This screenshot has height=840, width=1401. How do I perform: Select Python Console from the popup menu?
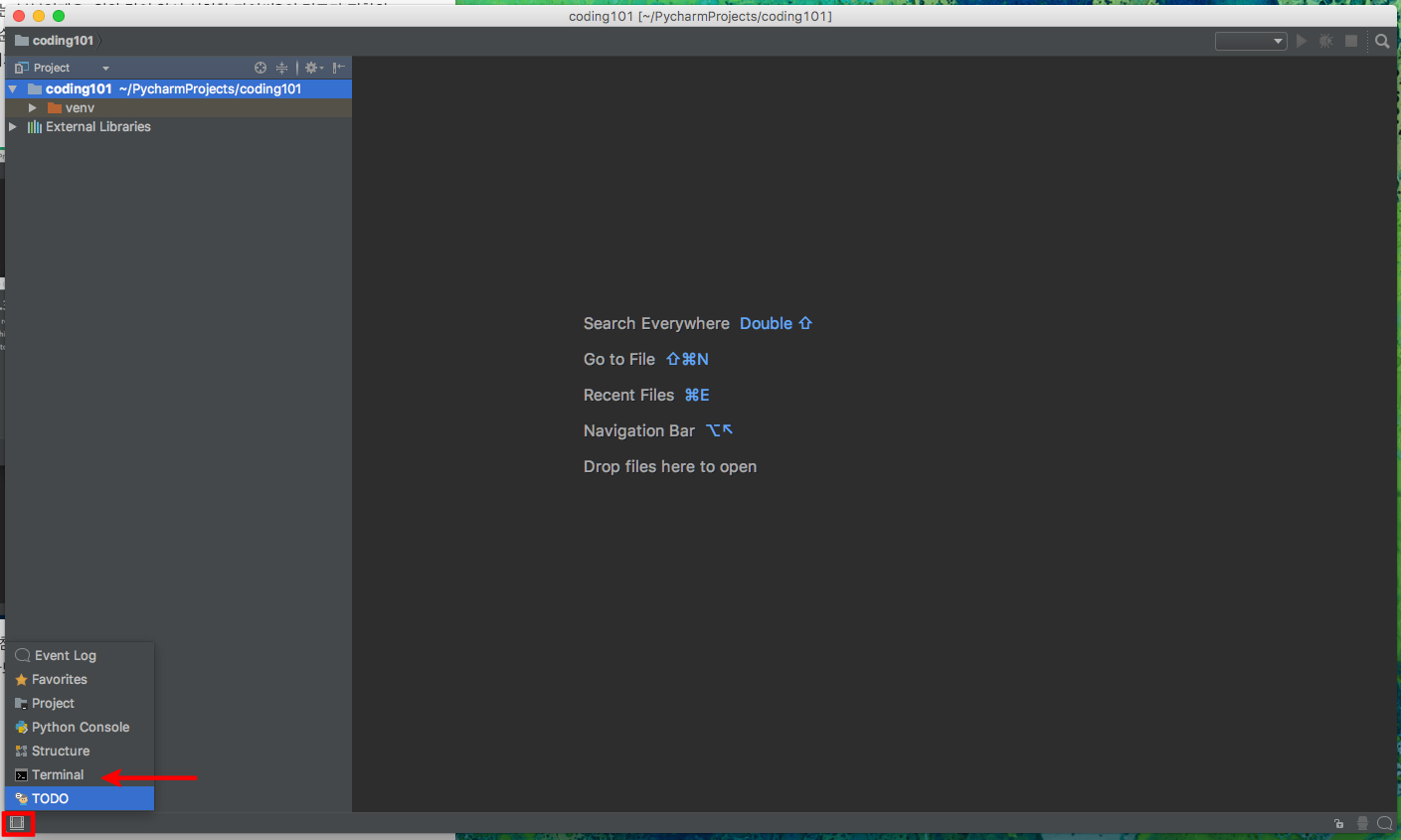click(x=80, y=728)
